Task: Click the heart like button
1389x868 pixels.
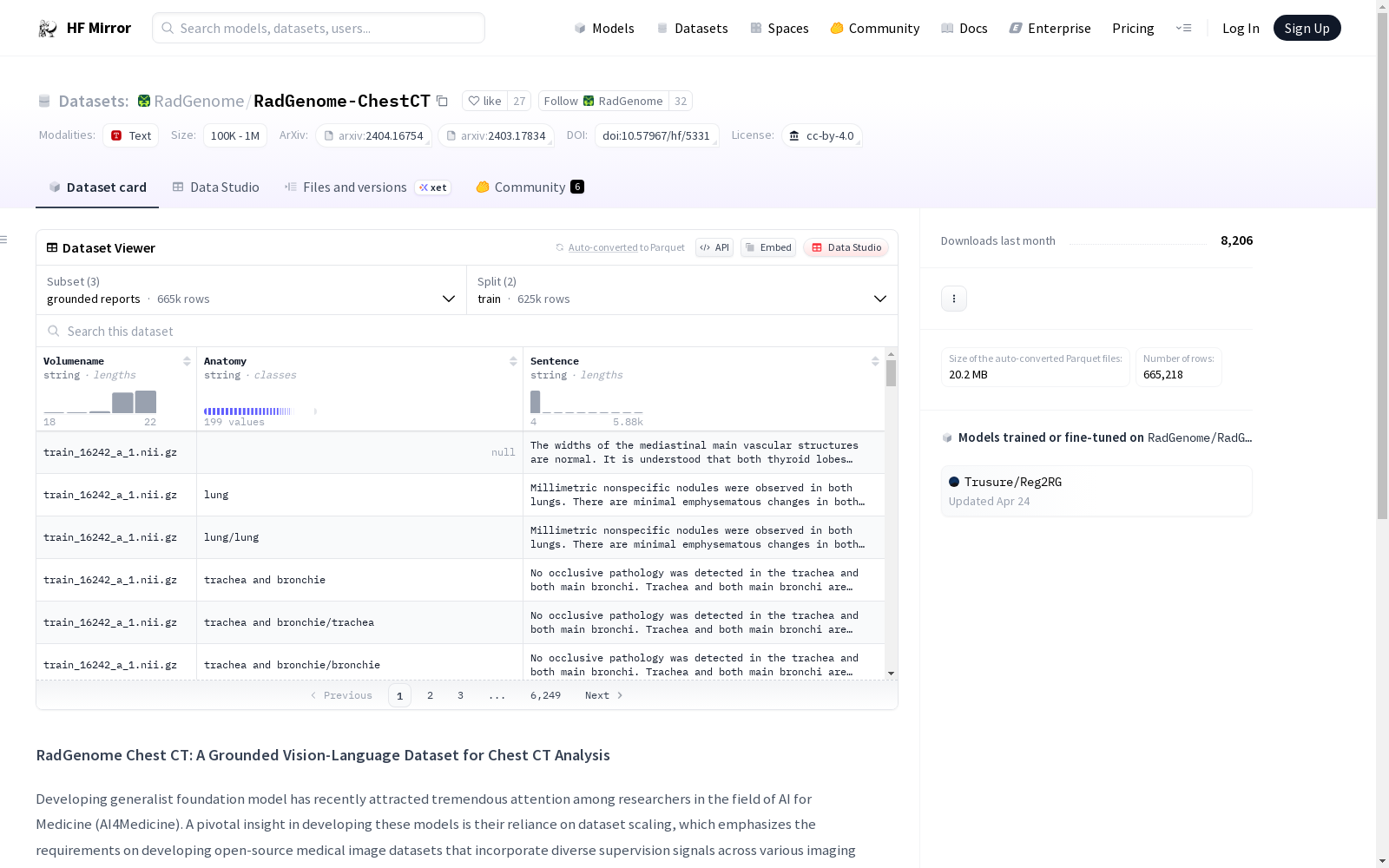Action: (484, 101)
